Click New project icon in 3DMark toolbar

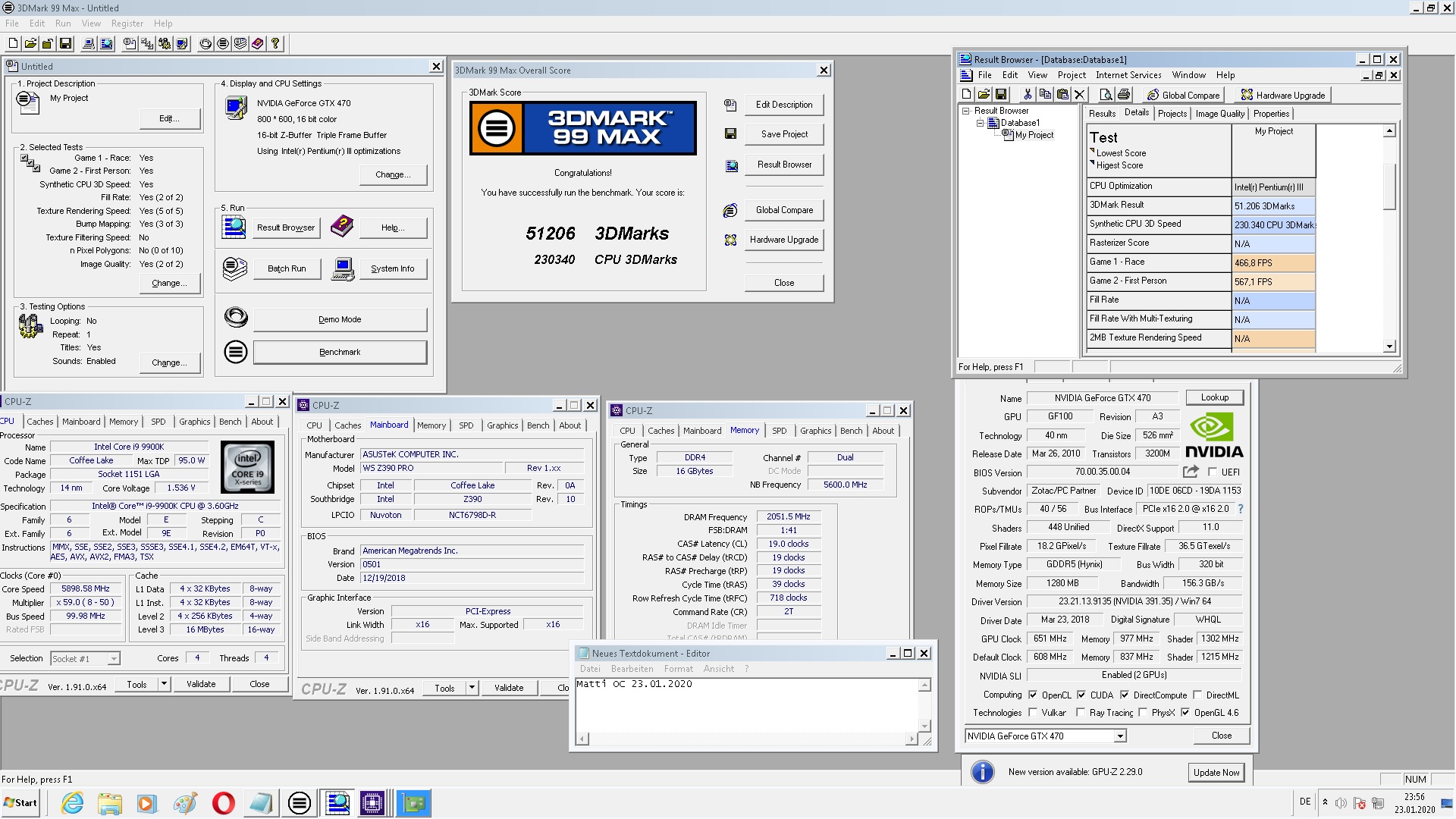13,44
